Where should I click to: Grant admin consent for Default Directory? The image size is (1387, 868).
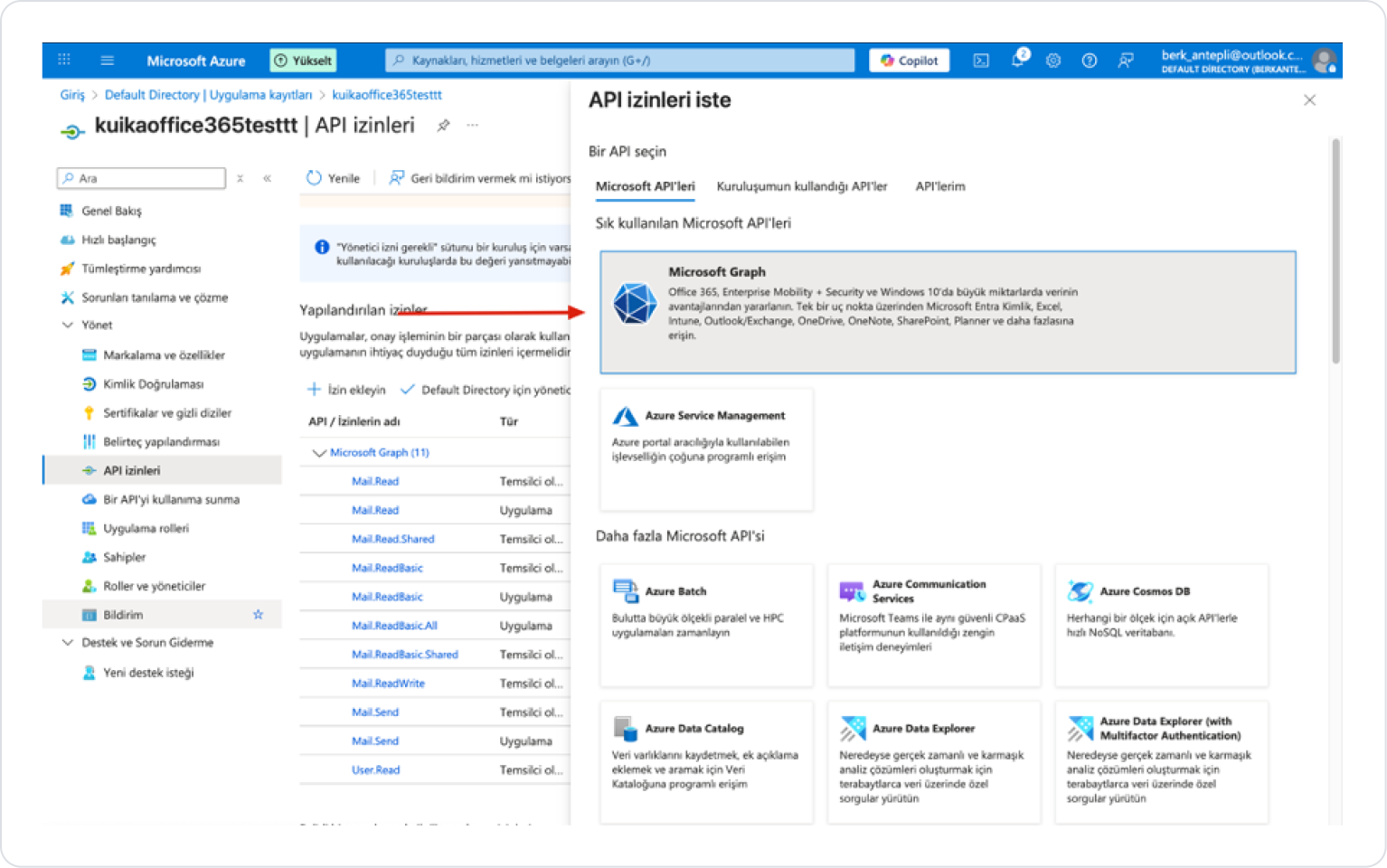click(x=486, y=390)
